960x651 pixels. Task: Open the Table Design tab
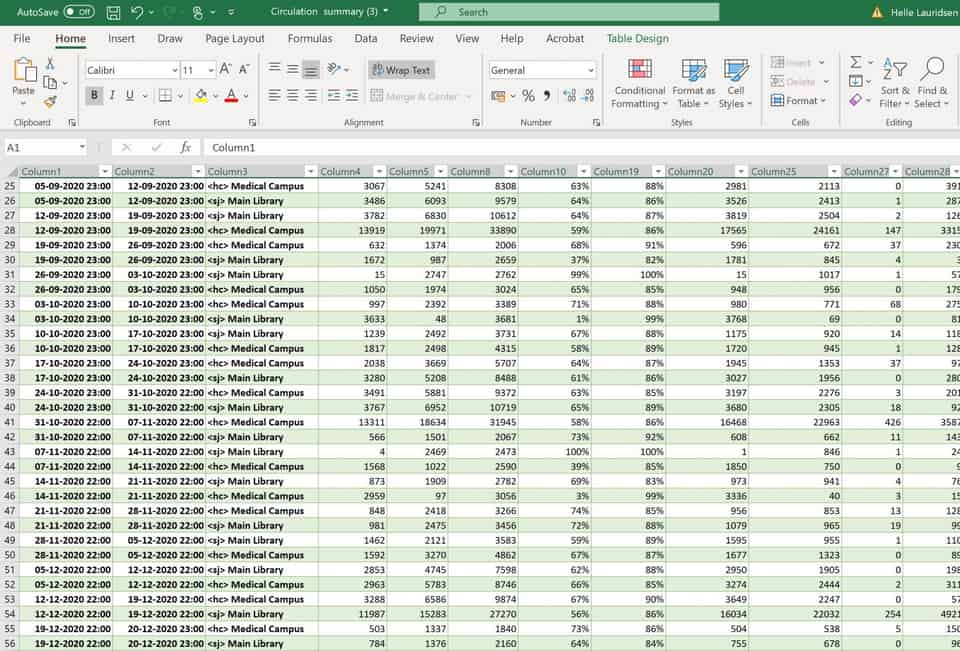point(637,39)
